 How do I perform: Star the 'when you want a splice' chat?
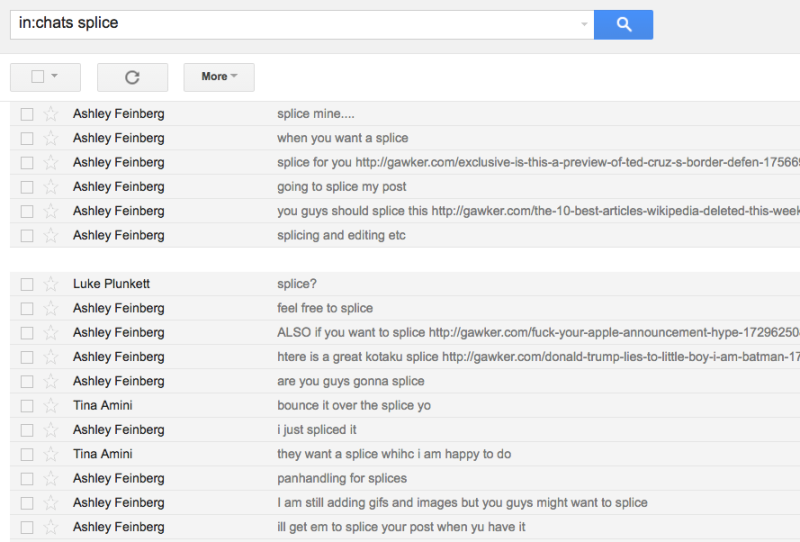coord(51,138)
